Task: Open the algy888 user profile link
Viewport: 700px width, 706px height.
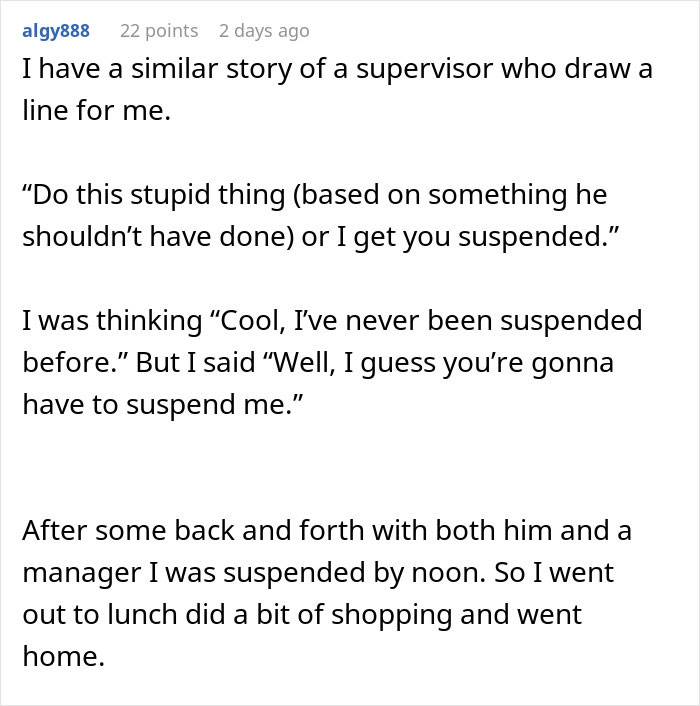Action: click(56, 31)
